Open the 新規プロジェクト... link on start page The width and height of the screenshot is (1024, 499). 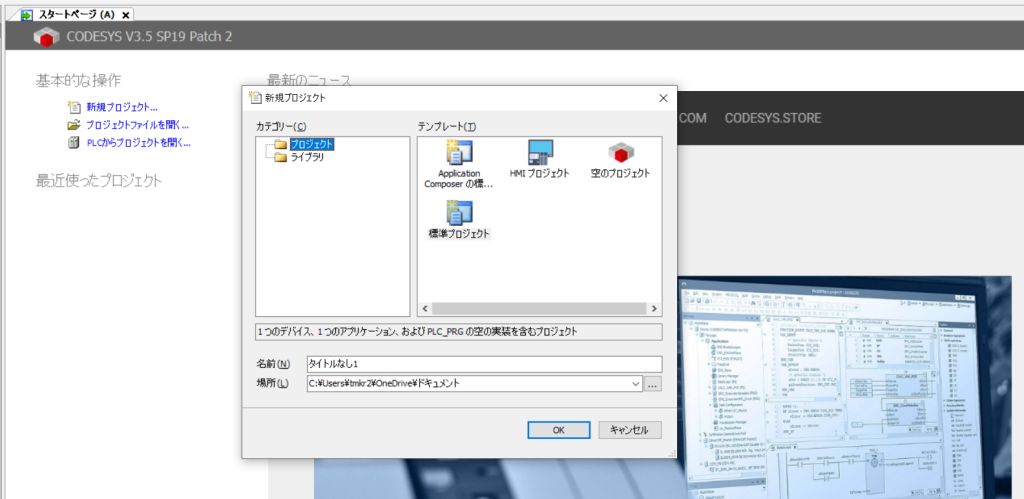pos(121,107)
